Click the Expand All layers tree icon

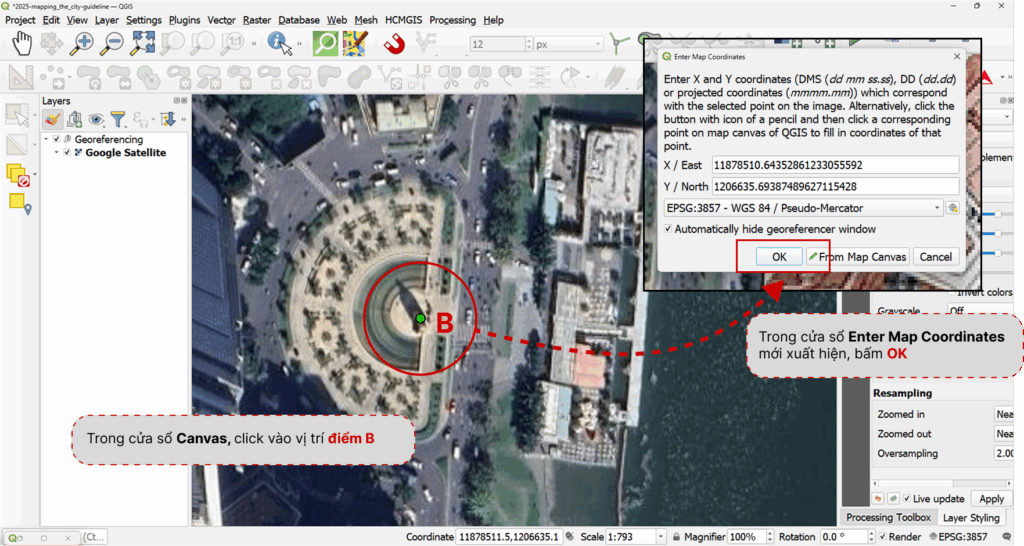click(x=168, y=119)
